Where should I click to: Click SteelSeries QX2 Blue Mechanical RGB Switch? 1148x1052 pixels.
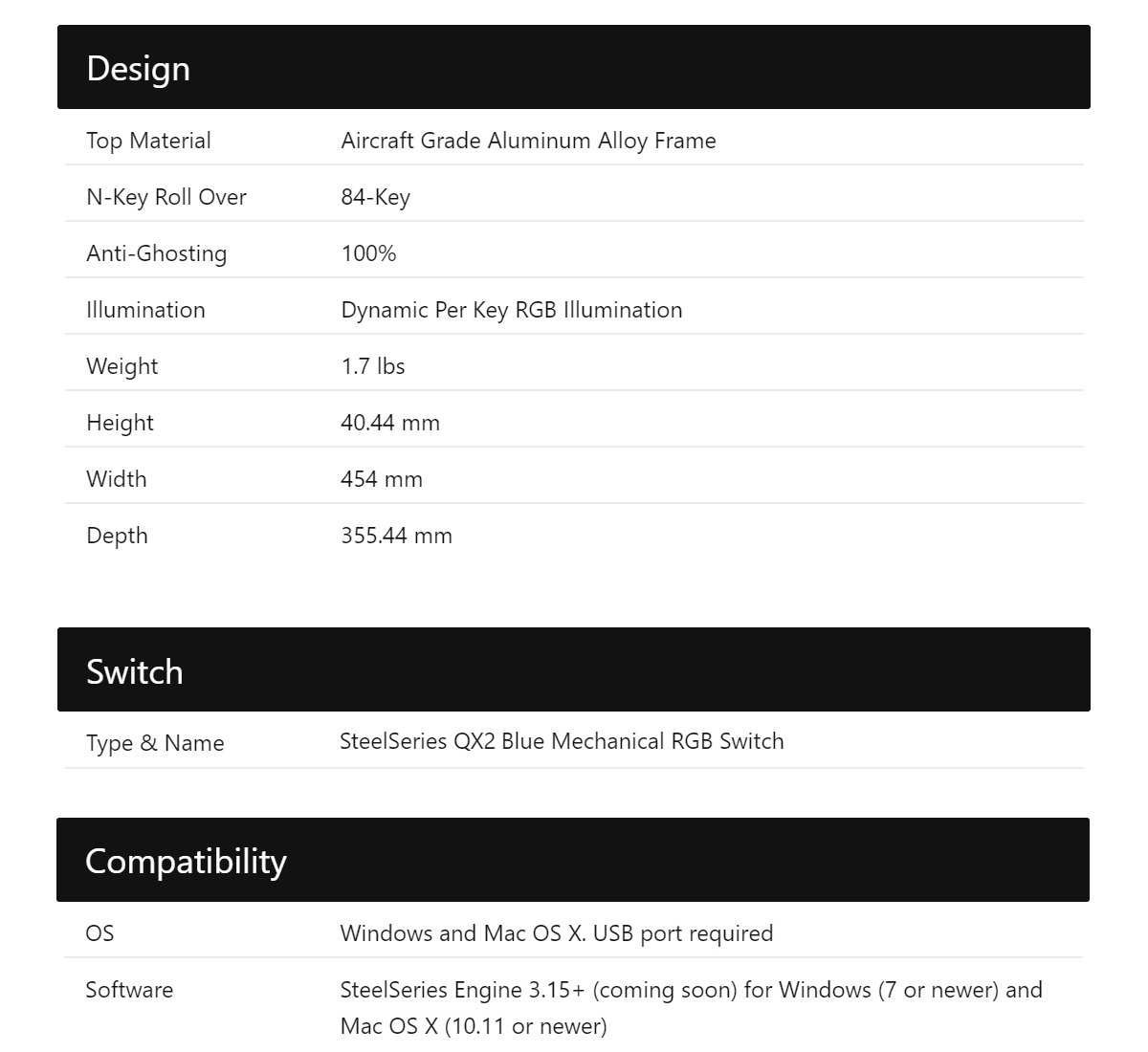coord(562,741)
